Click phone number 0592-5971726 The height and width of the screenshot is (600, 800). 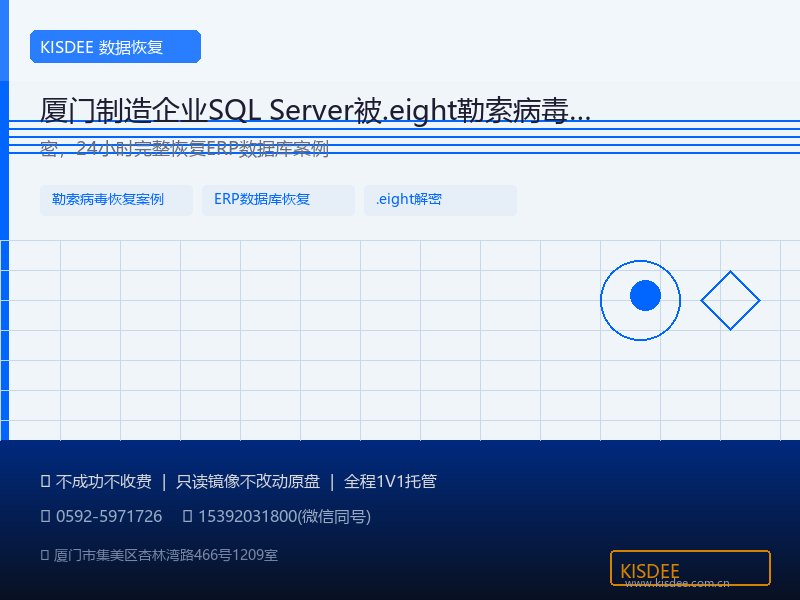[109, 516]
